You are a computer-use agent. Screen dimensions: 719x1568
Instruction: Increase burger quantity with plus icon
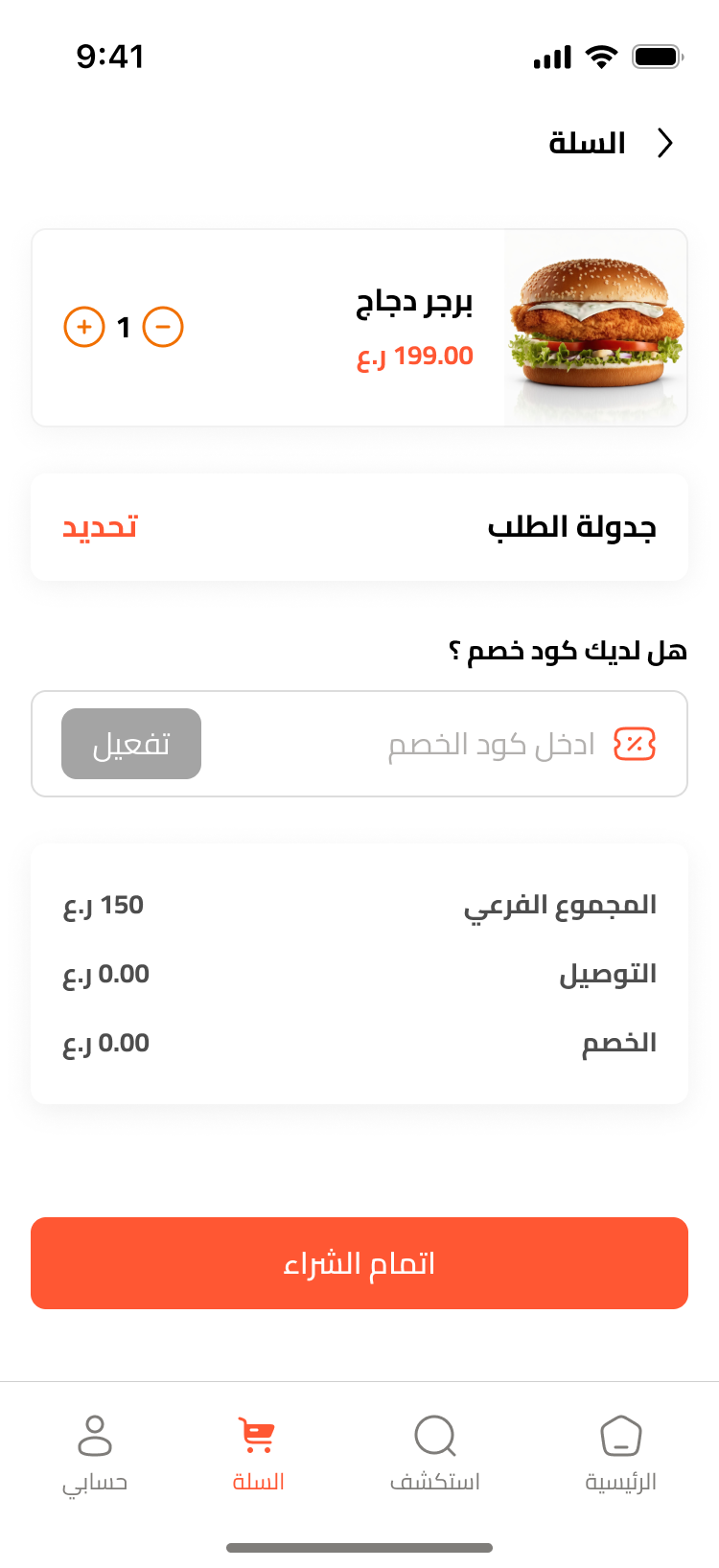pos(84,327)
